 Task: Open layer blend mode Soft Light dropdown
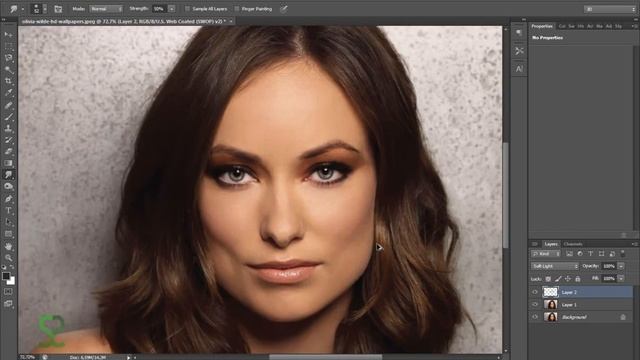(x=555, y=266)
